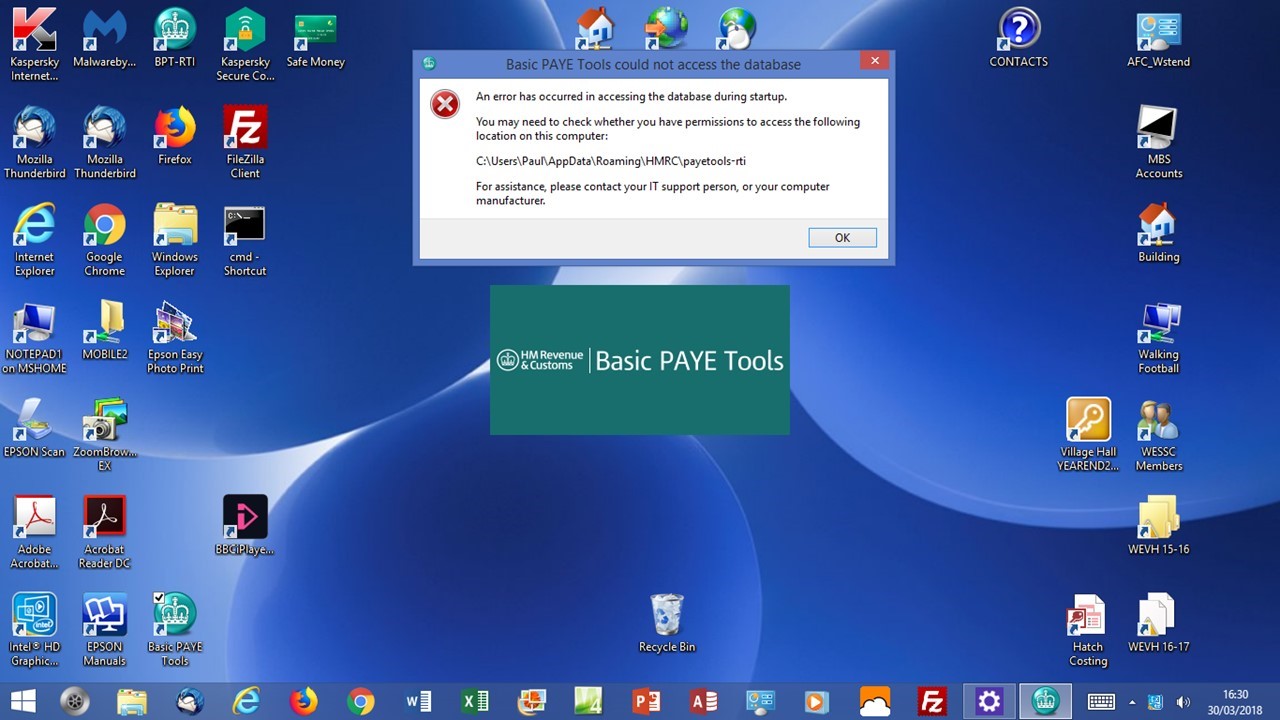1280x720 pixels.
Task: Select the WEVH 16-17 desktop shortcut
Action: [x=1159, y=623]
